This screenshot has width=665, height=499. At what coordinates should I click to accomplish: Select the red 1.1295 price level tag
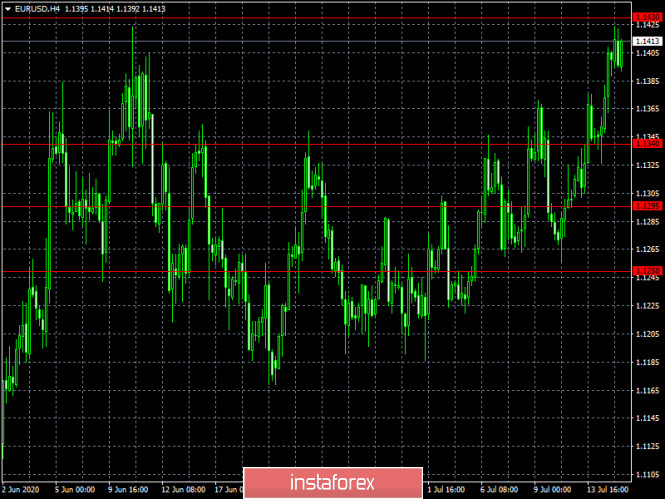[647, 206]
